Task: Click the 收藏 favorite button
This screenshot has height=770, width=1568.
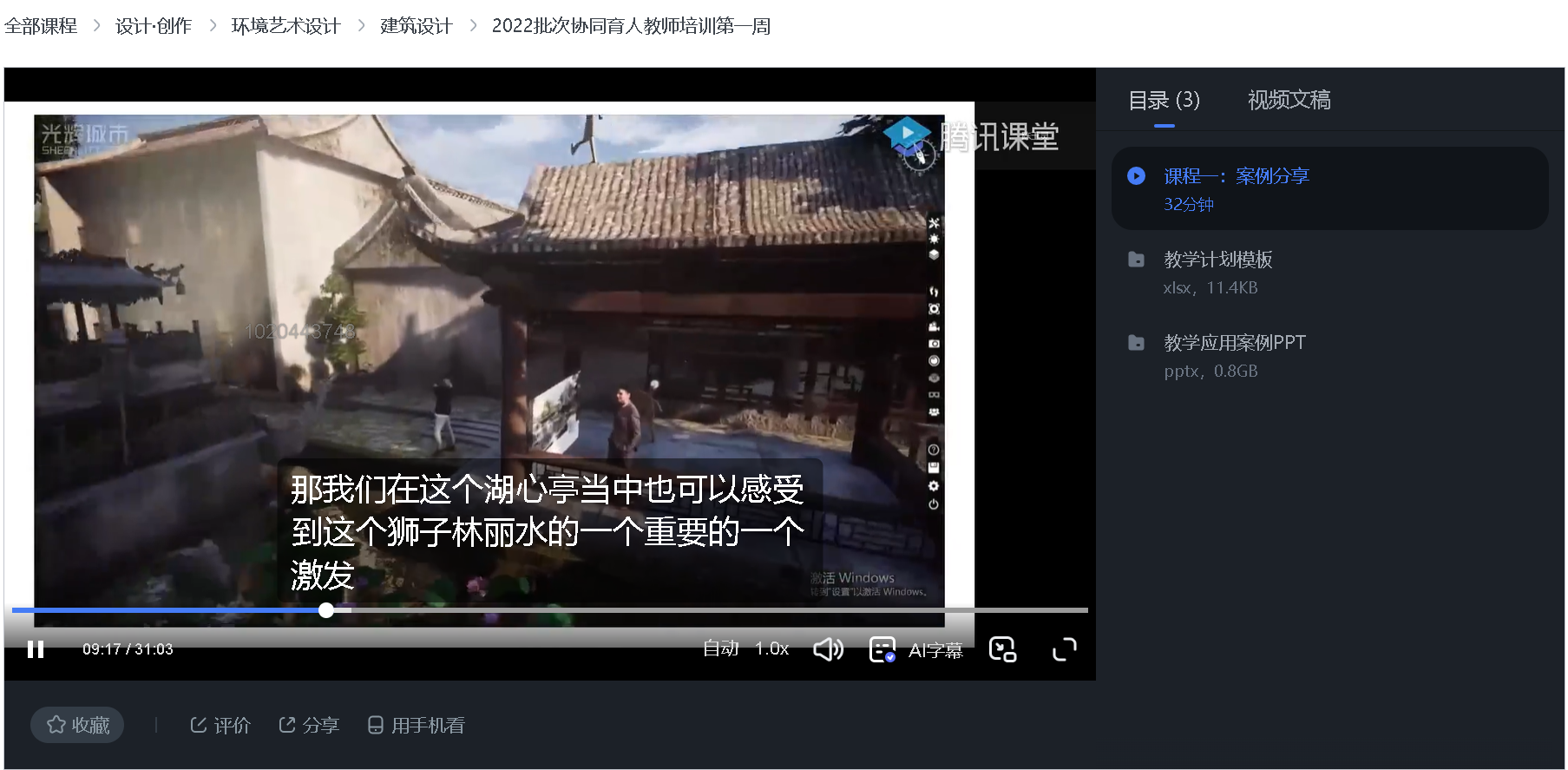Action: point(77,725)
